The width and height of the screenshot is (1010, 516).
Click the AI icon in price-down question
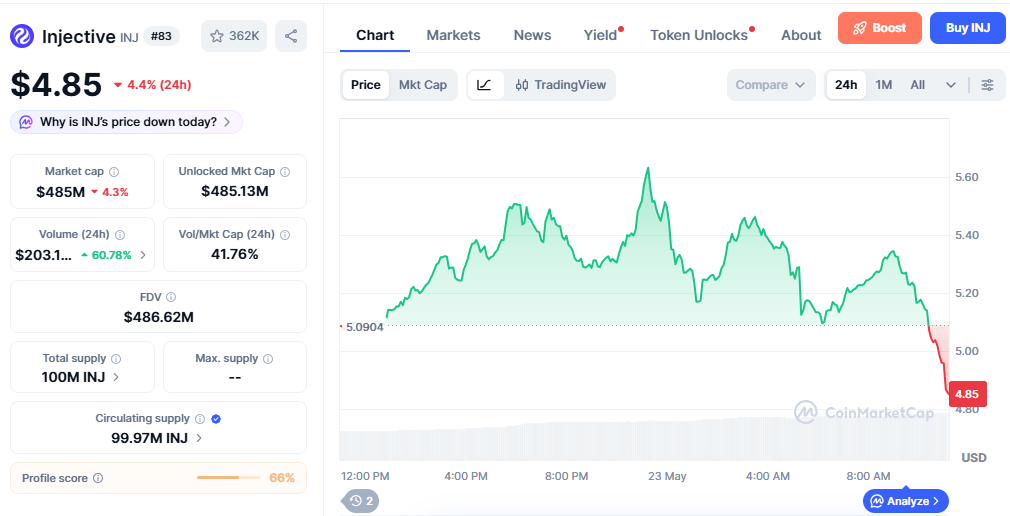[x=26, y=122]
